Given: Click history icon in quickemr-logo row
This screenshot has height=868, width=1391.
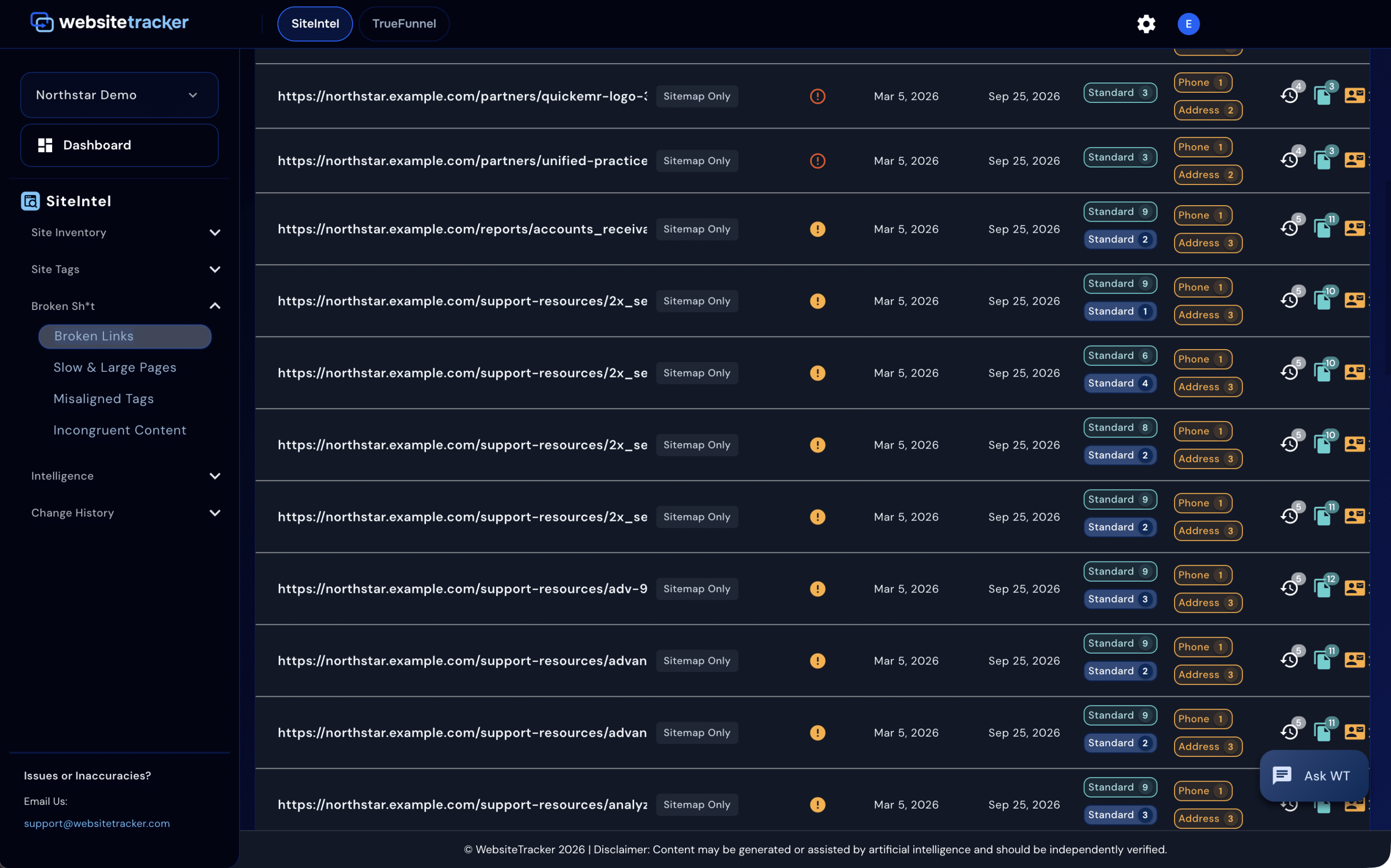Looking at the screenshot, I should (x=1290, y=95).
